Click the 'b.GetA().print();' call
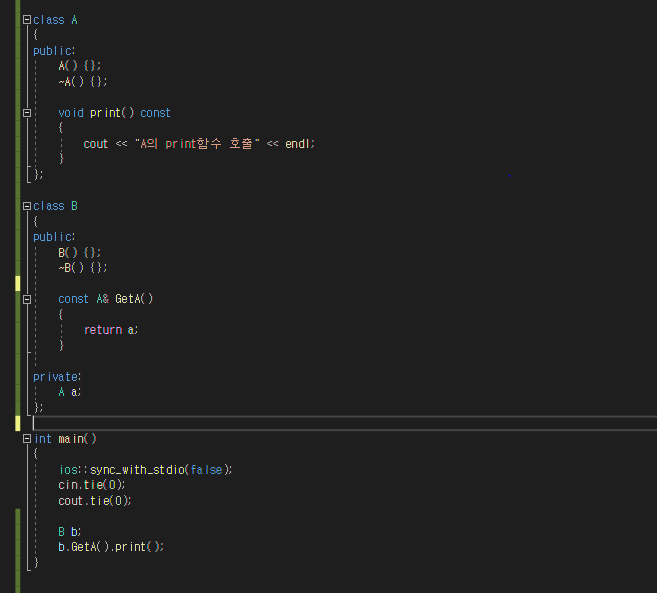This screenshot has height=593, width=657. 111,547
